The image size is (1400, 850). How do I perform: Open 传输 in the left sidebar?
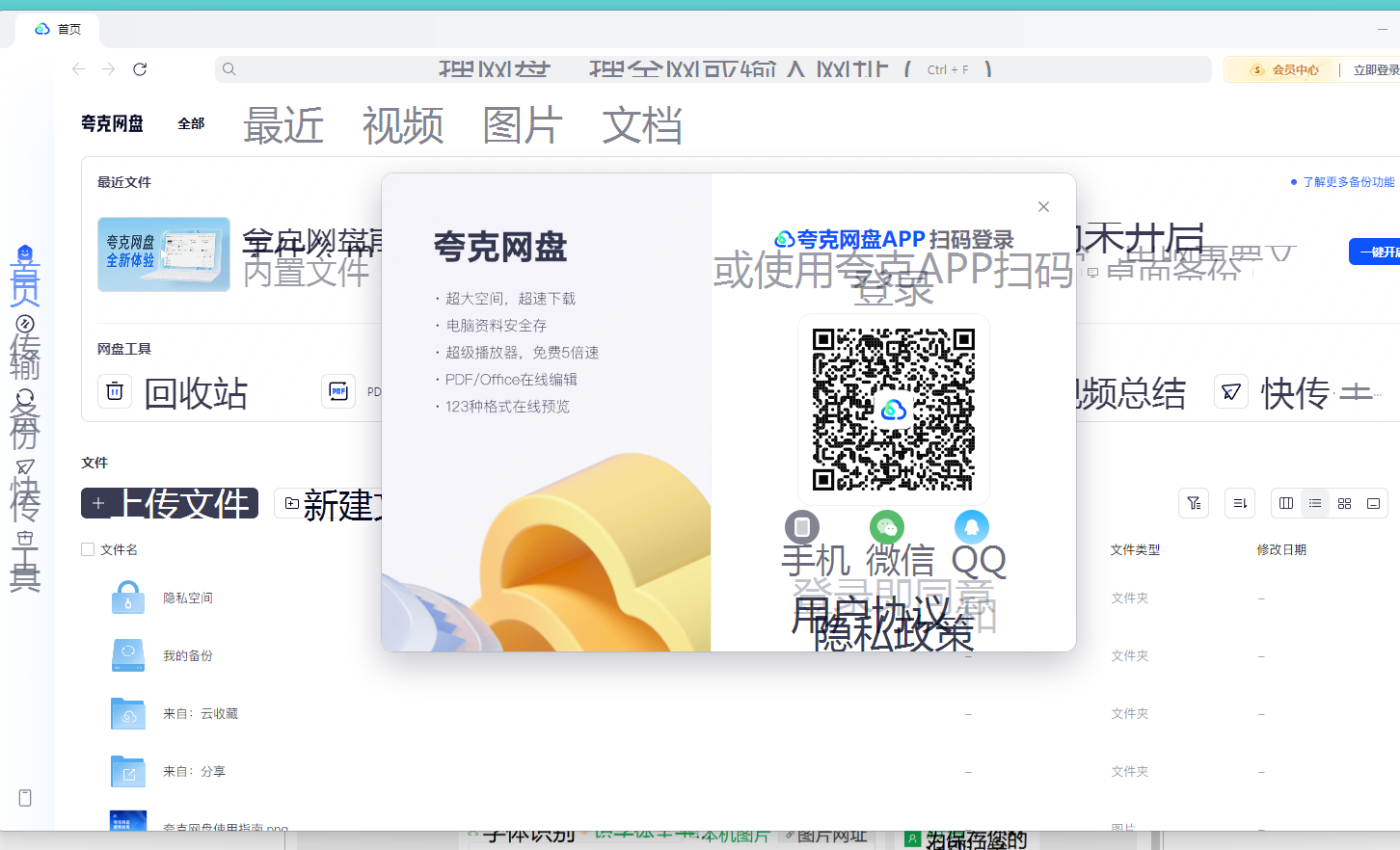(x=25, y=347)
